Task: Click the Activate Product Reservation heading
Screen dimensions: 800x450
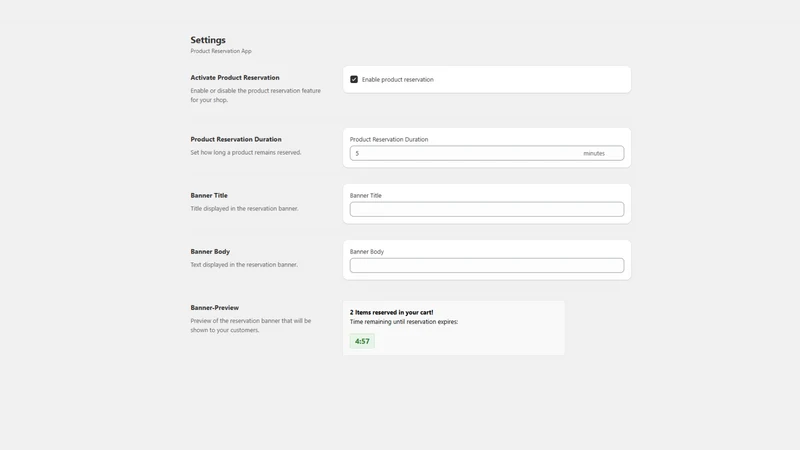Action: (x=235, y=78)
